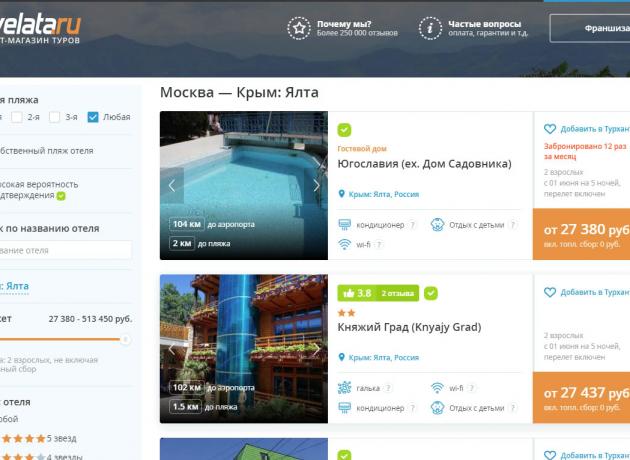Viewport: 630px width, 460px height.
Task: Open wi-fi help hint on Югославия card
Action: pyautogui.click(x=379, y=245)
